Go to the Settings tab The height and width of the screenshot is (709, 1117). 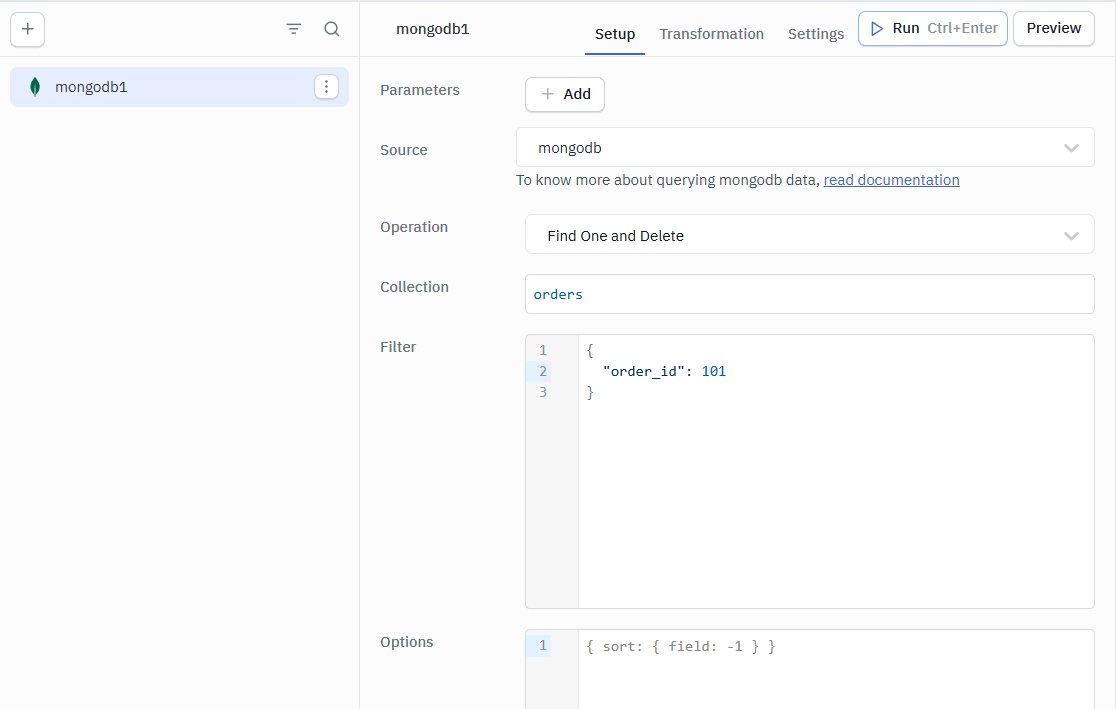pos(815,34)
